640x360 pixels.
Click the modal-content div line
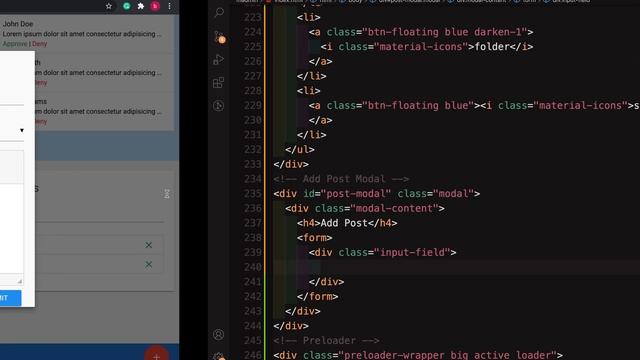coord(364,208)
